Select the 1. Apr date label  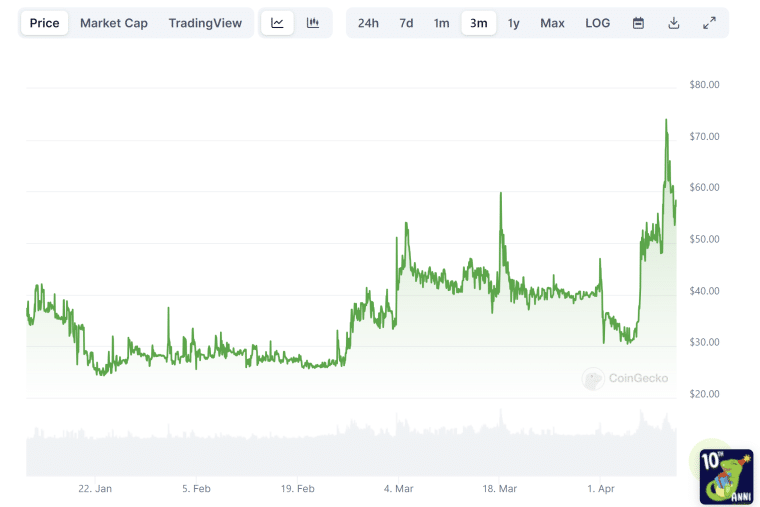[x=601, y=489]
